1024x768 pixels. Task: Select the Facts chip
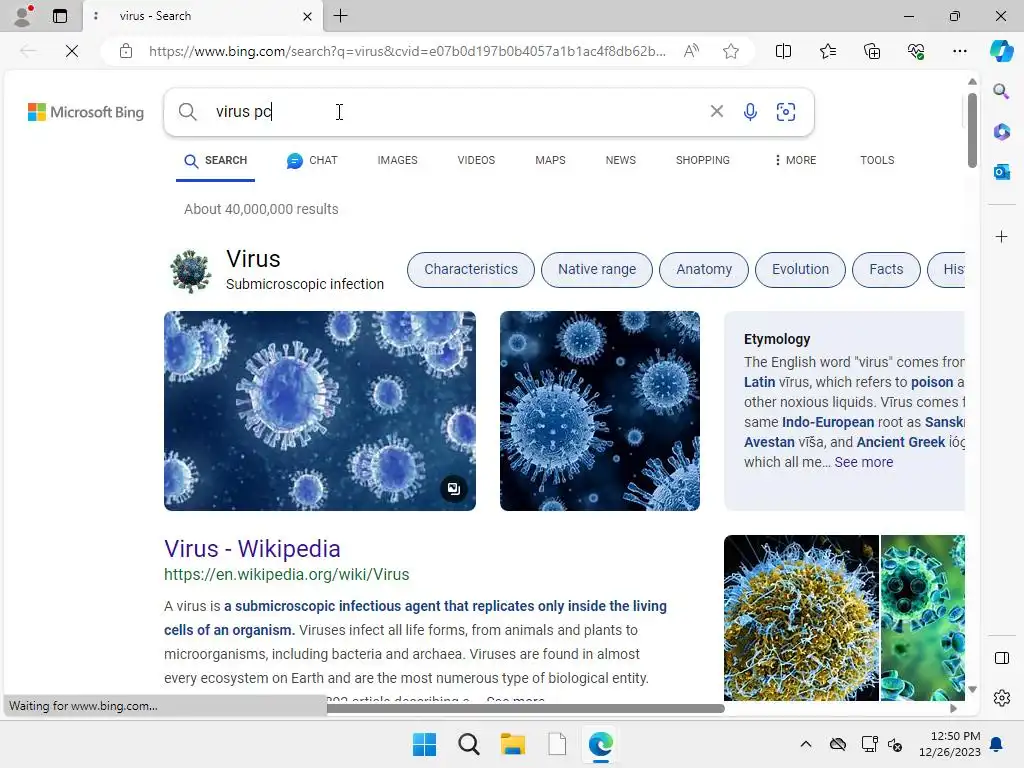(886, 270)
